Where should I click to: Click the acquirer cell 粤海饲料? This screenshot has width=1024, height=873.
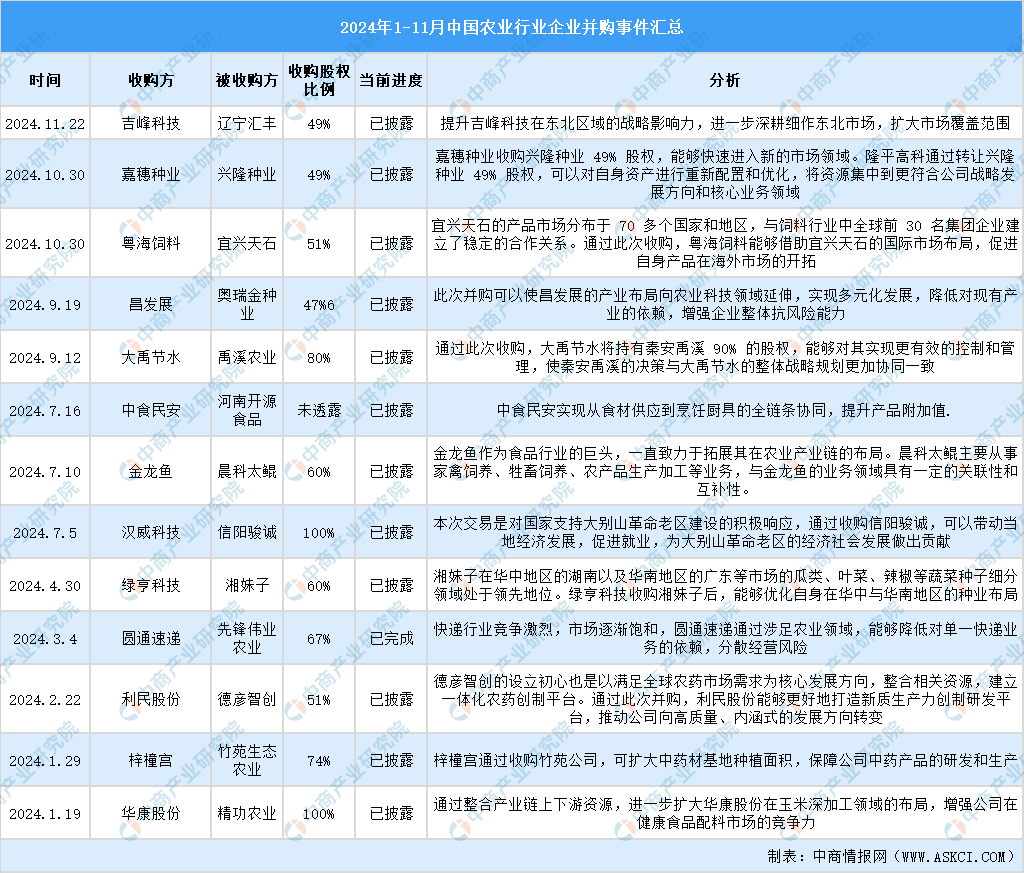151,244
